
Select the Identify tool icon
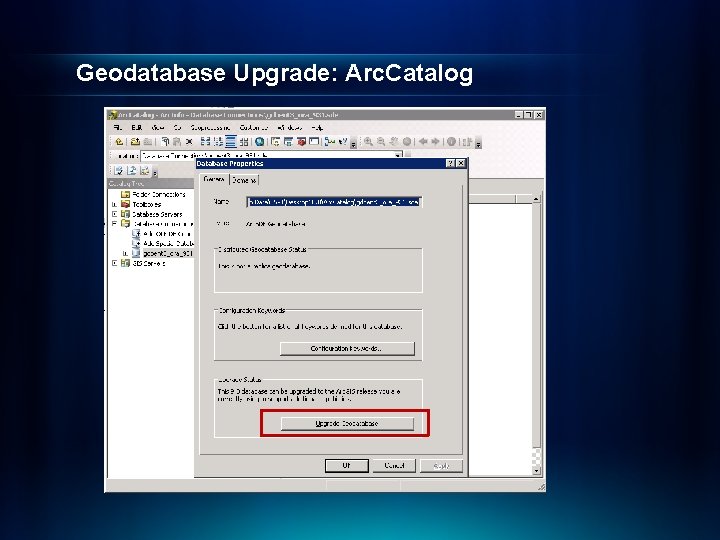451,142
